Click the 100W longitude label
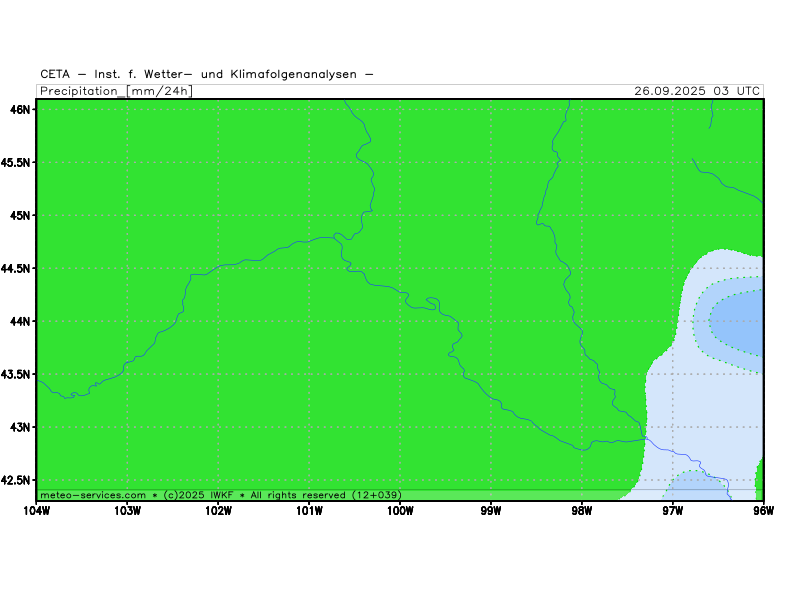Image resolution: width=800 pixels, height=600 pixels. pyautogui.click(x=400, y=511)
